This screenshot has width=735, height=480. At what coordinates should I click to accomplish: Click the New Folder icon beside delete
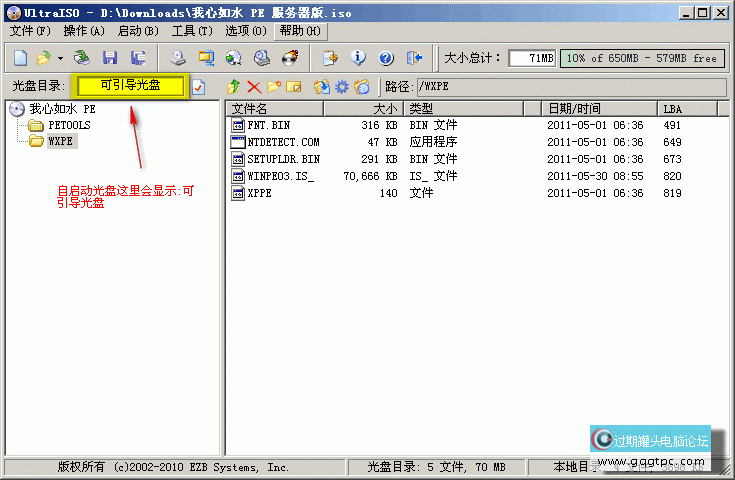click(273, 87)
